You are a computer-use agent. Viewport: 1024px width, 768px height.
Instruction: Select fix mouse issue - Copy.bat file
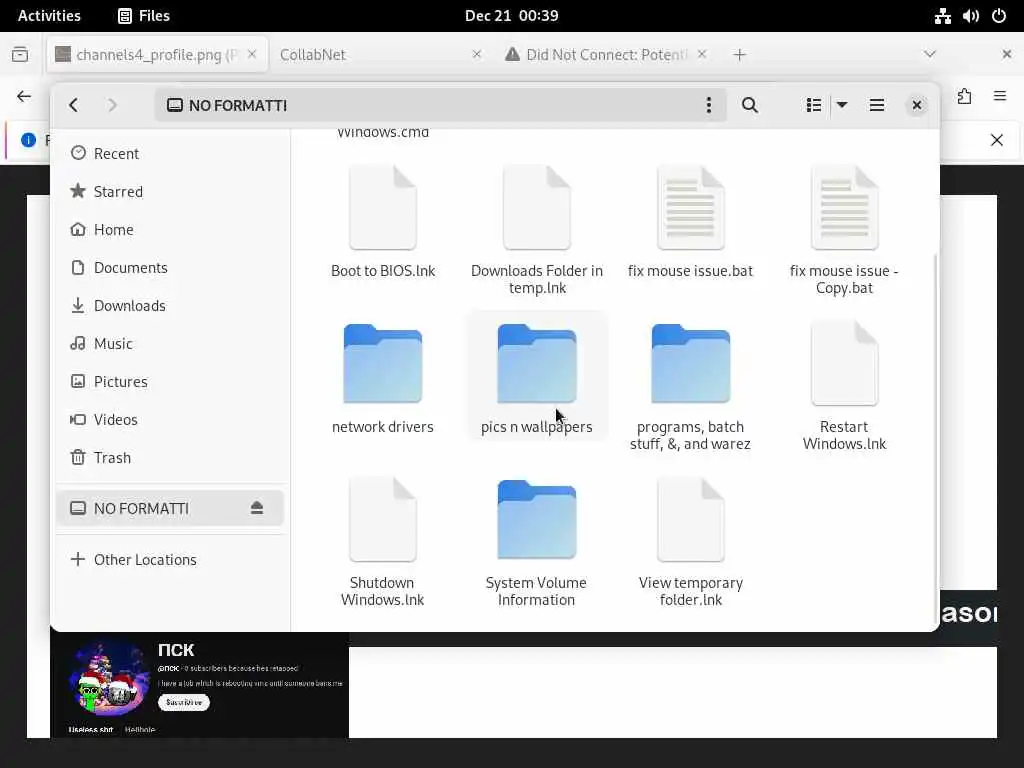click(x=844, y=230)
